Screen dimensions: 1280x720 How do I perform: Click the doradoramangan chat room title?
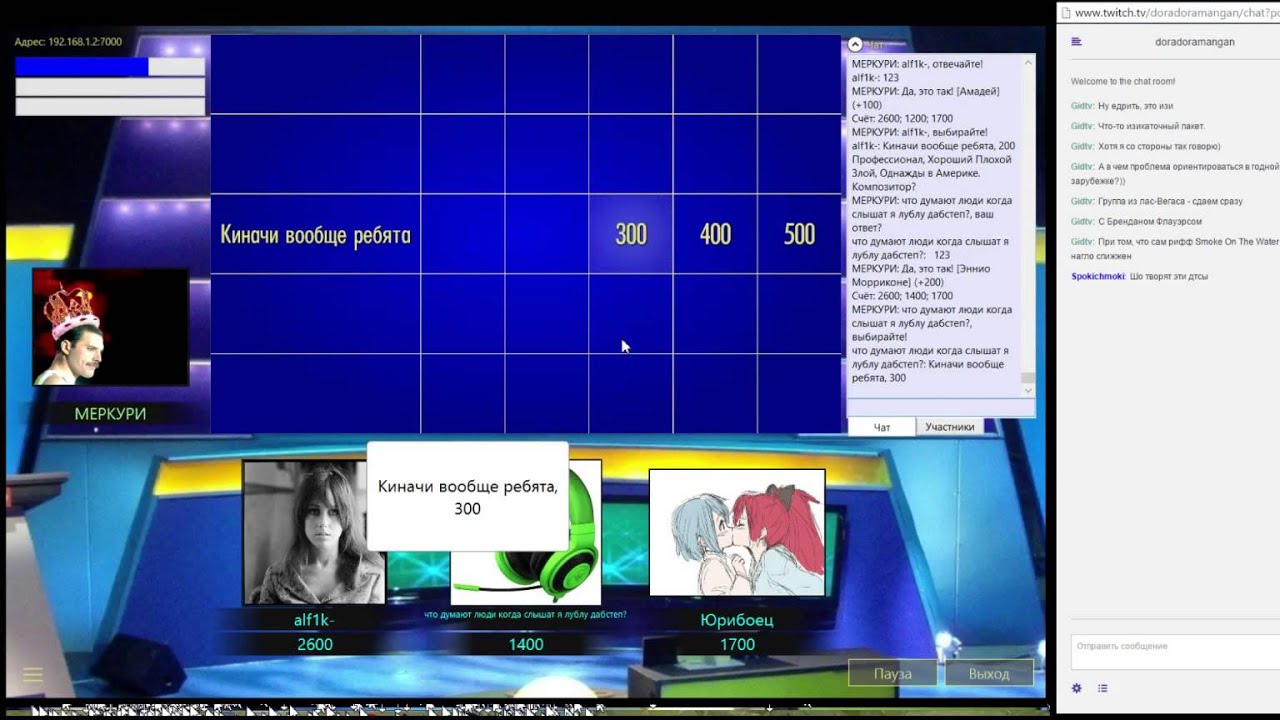1194,42
